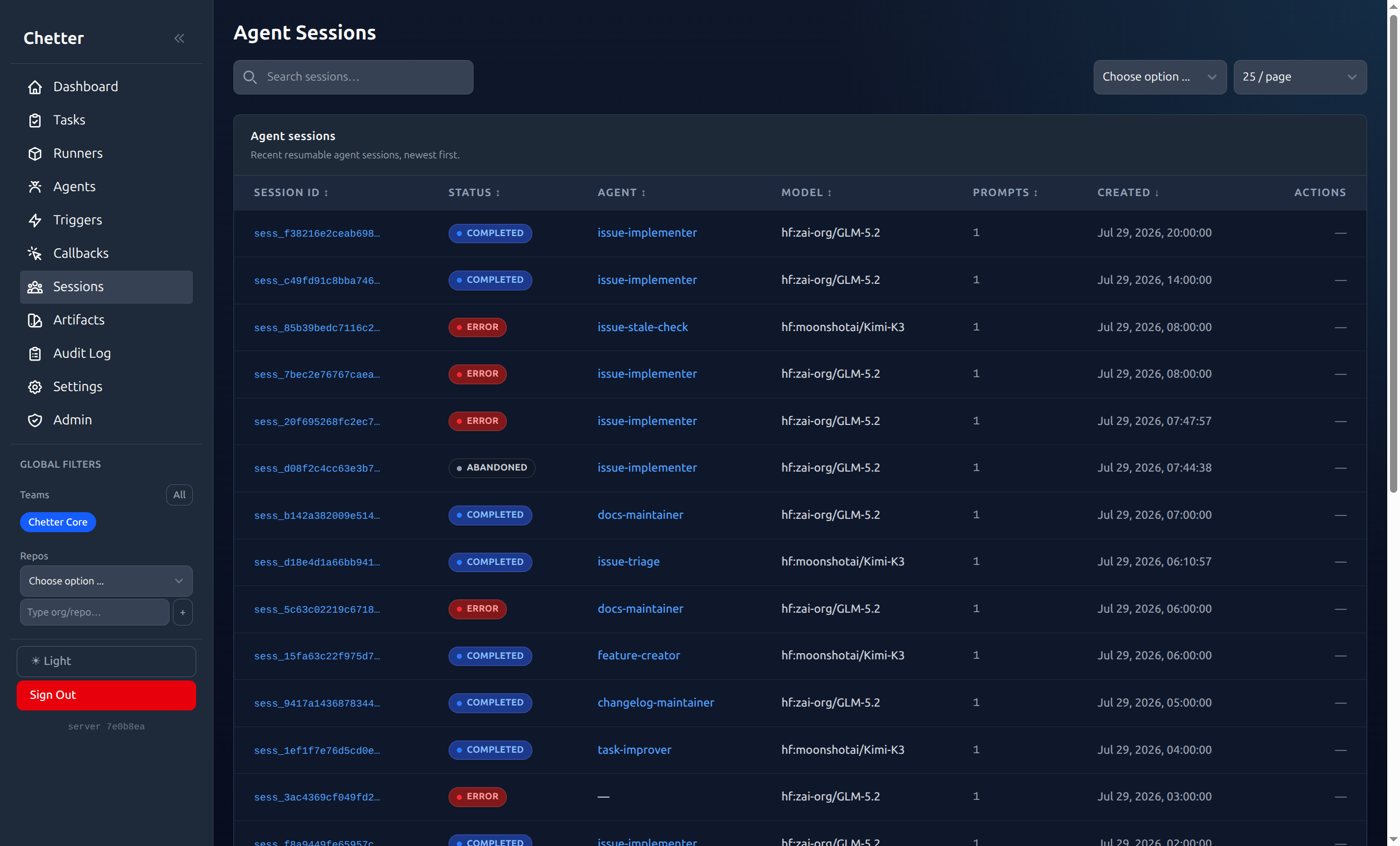Sort by the Status column header

coord(474,193)
